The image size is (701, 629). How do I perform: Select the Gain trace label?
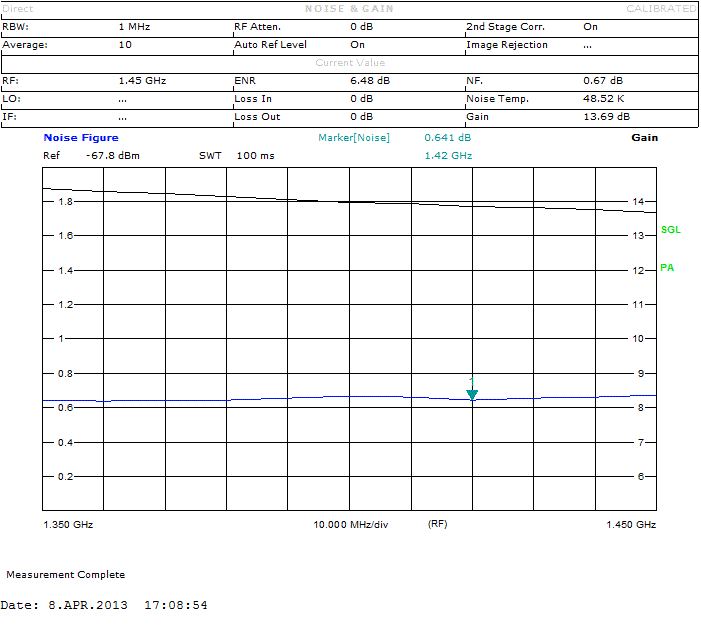(x=644, y=138)
